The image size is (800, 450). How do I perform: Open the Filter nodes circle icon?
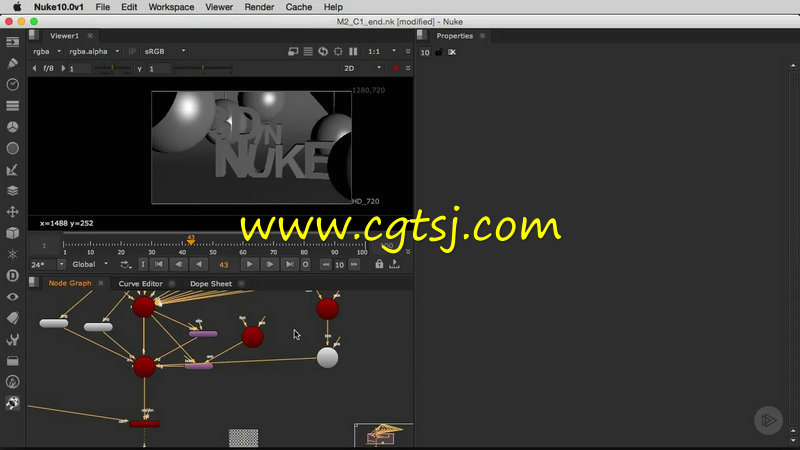tap(13, 148)
